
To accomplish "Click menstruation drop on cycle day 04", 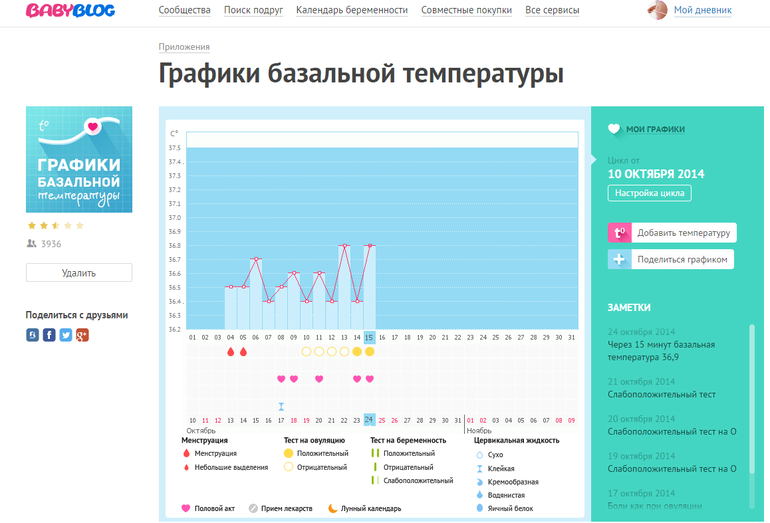I will (230, 352).
